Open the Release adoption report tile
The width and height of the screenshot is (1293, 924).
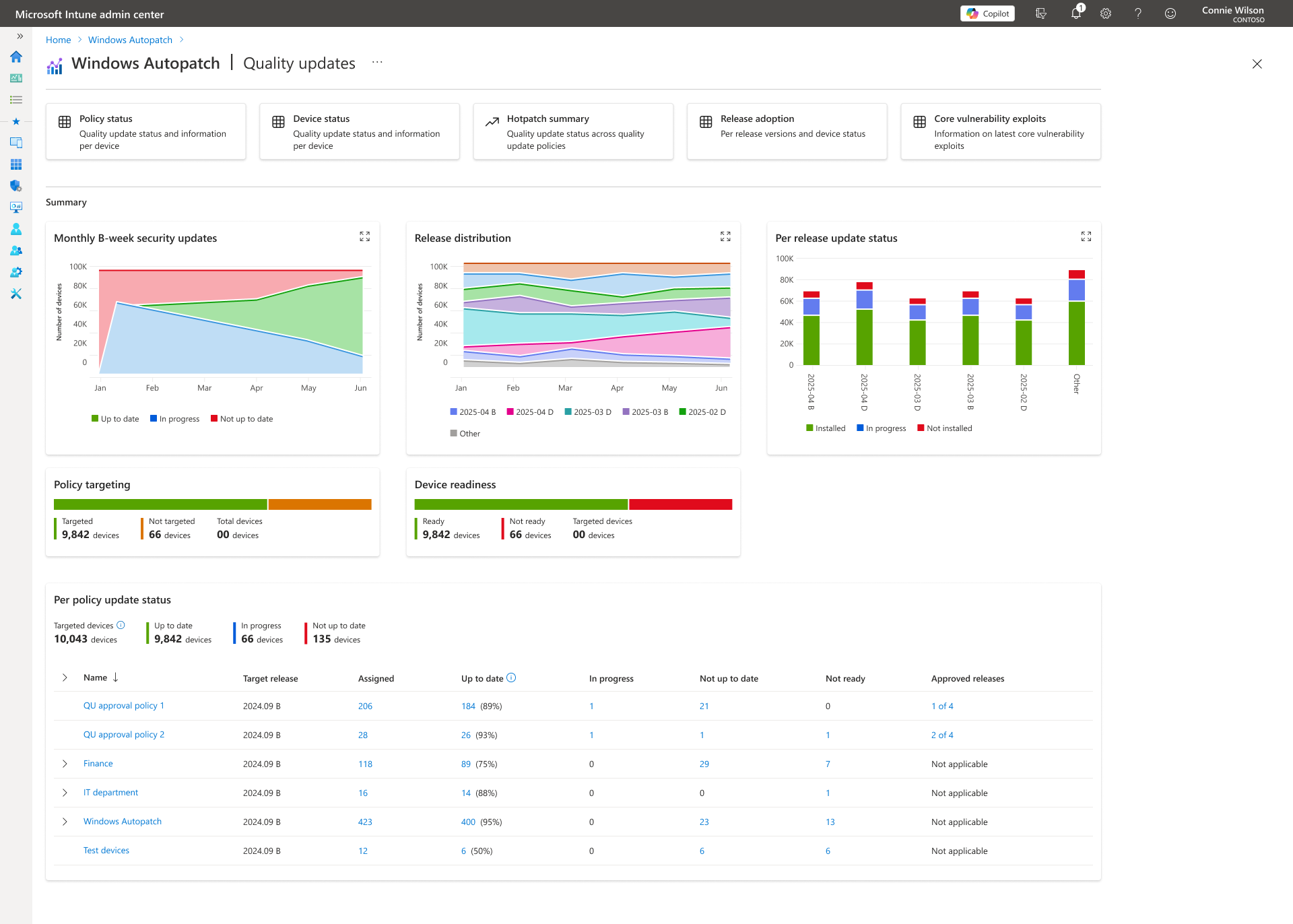click(x=787, y=131)
